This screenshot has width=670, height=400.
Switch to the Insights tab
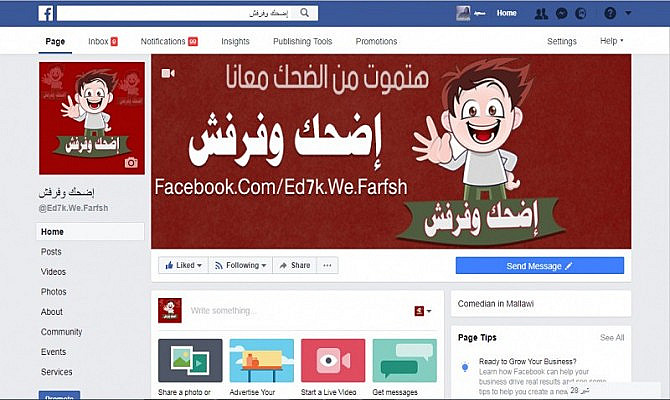235,41
